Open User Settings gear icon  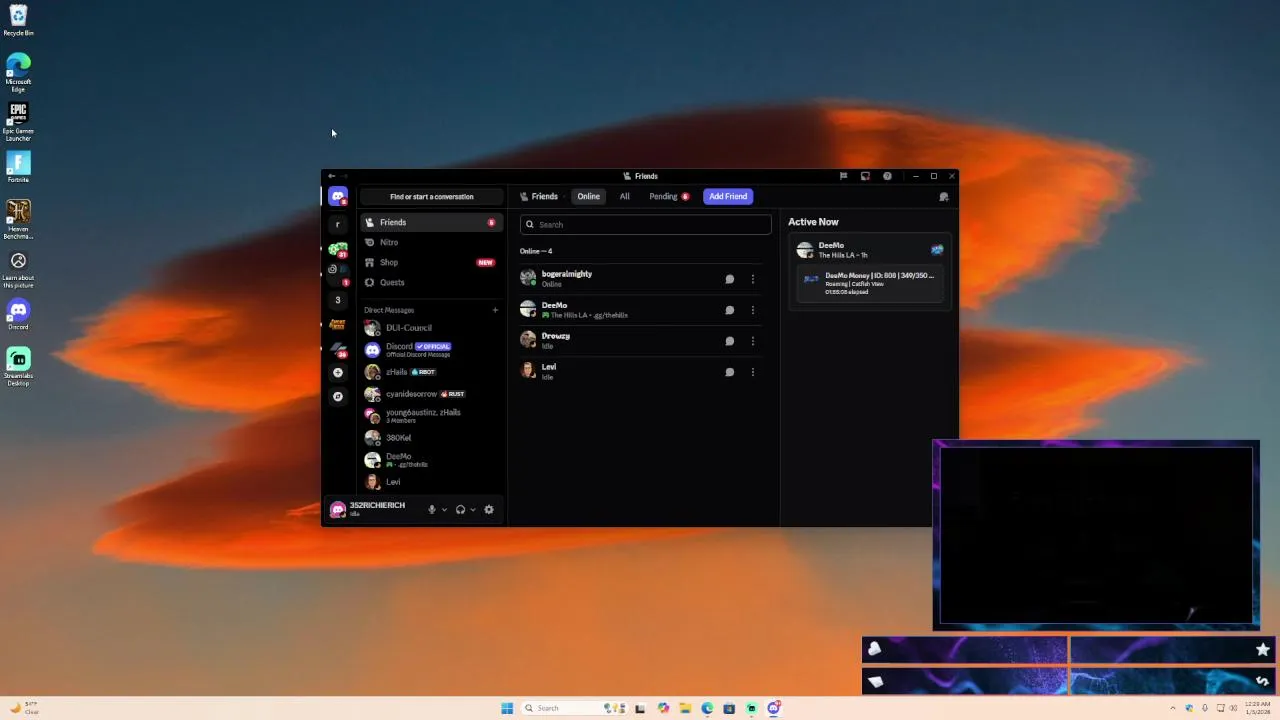click(x=489, y=510)
